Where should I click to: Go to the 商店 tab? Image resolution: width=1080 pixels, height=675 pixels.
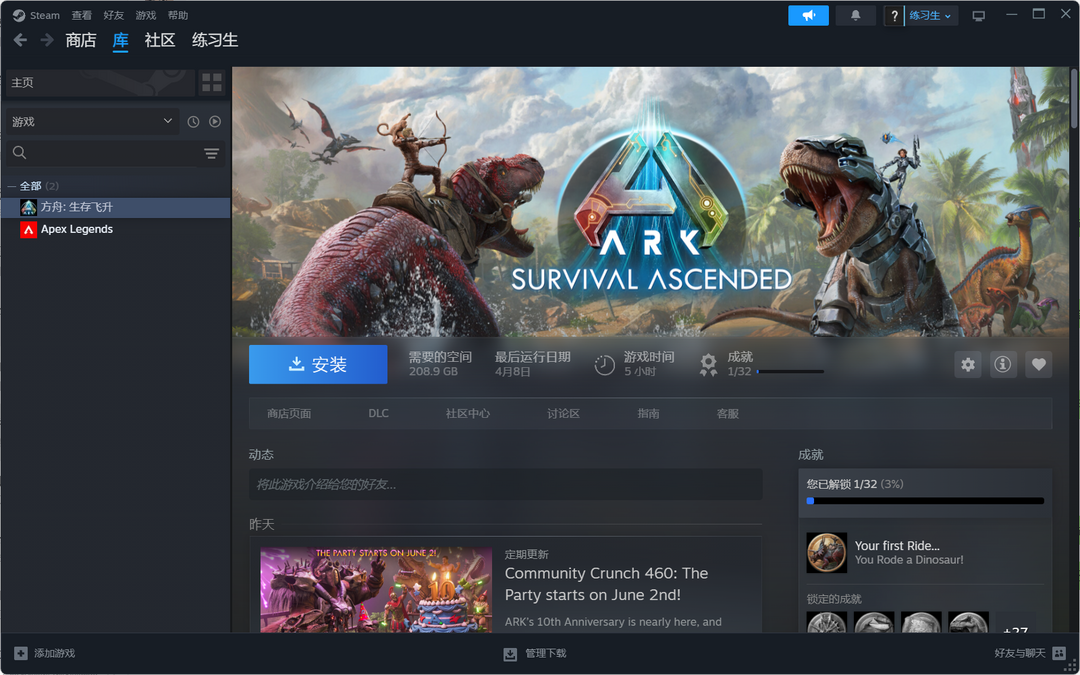tap(81, 40)
